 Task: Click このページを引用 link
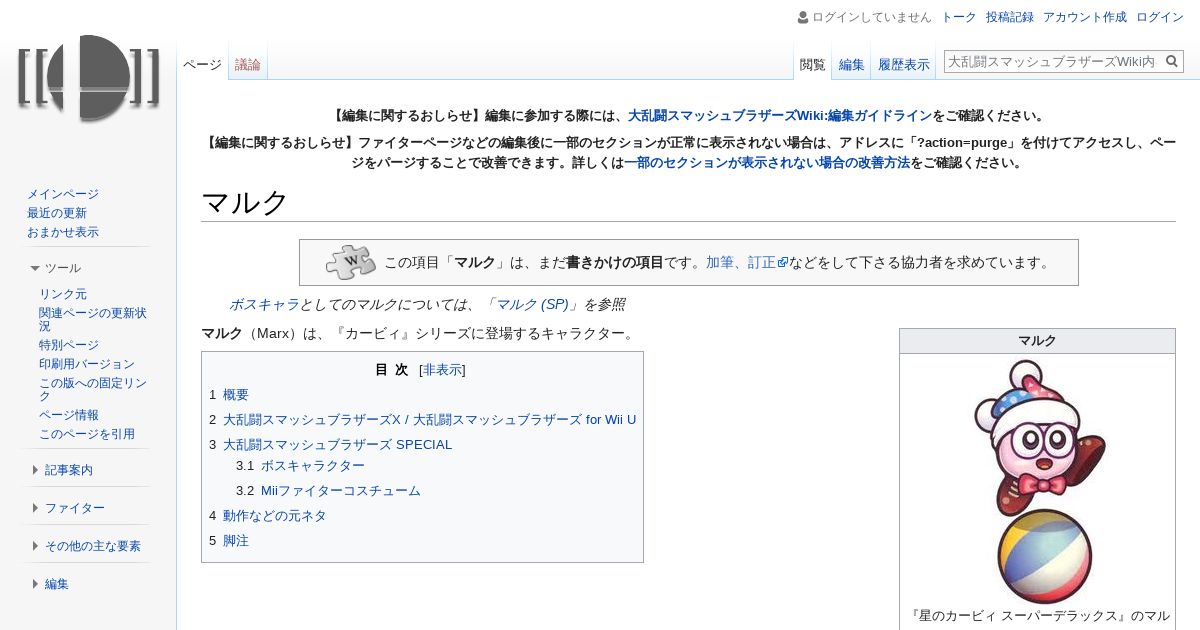(87, 434)
